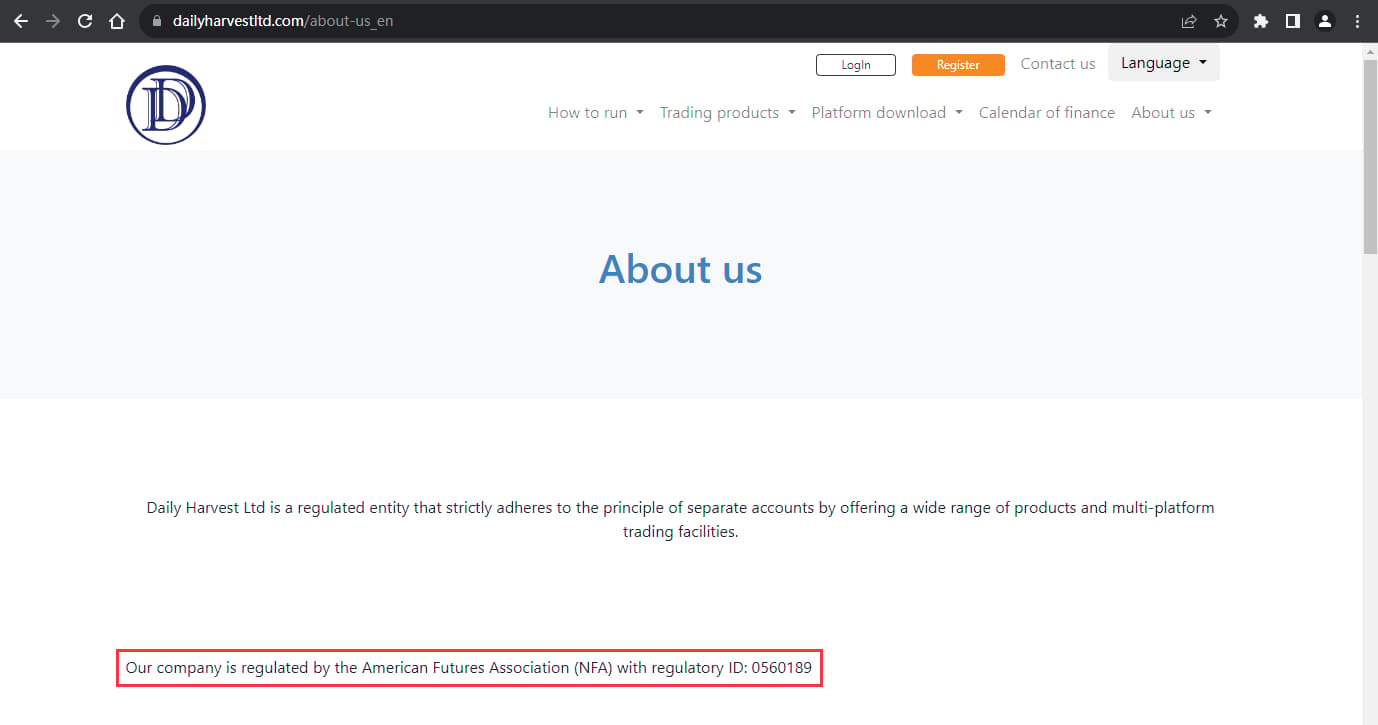The height and width of the screenshot is (725, 1378).
Task: Open the browser home page
Action: click(117, 21)
